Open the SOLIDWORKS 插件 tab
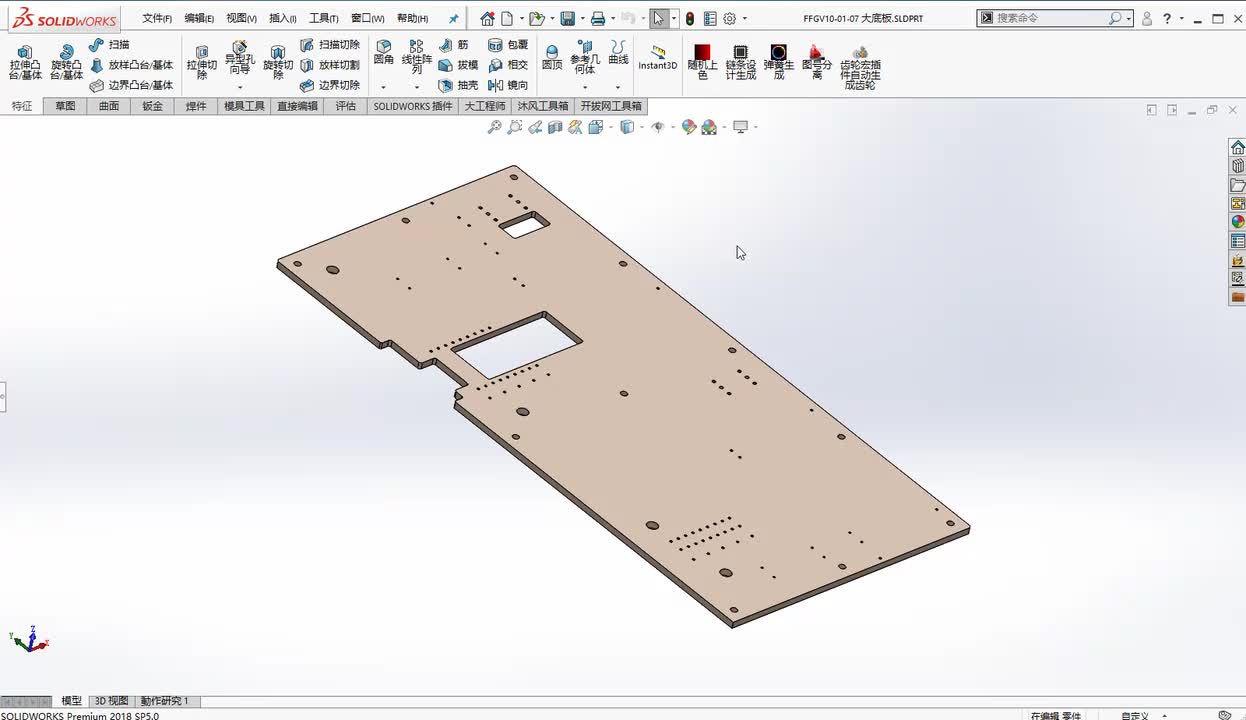Image resolution: width=1246 pixels, height=720 pixels. [413, 106]
